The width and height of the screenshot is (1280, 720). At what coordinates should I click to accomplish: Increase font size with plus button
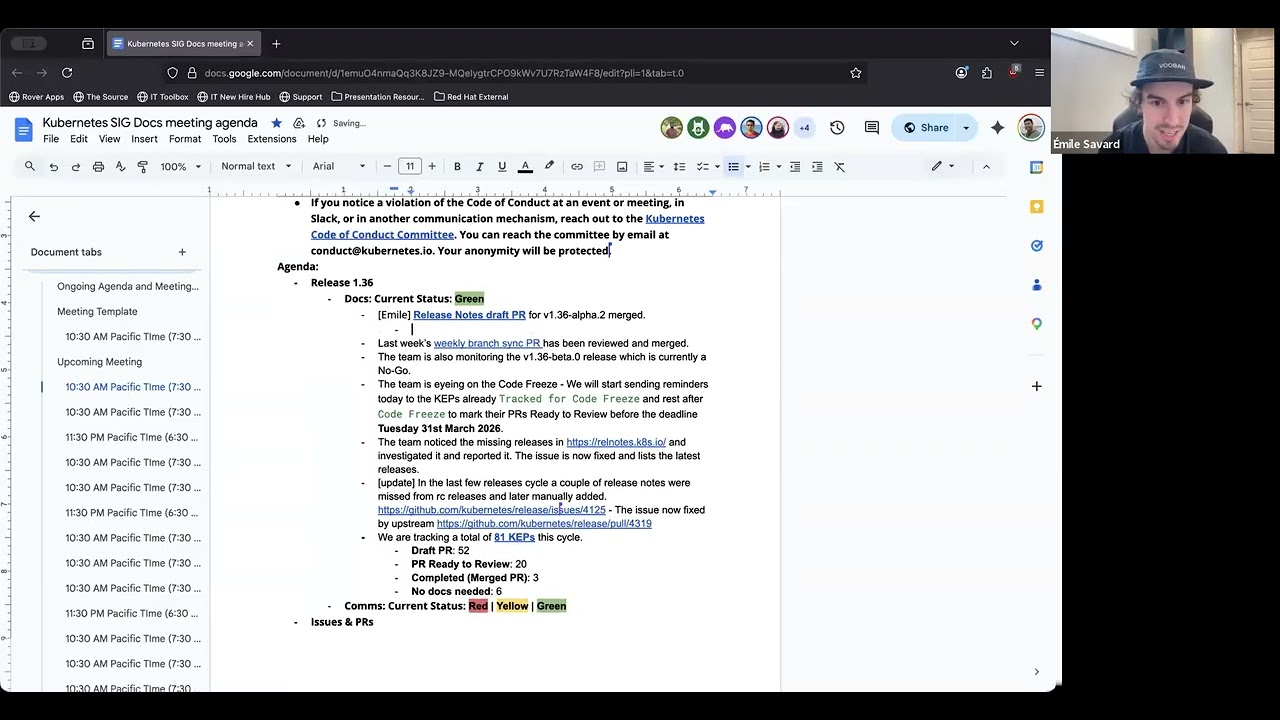pyautogui.click(x=432, y=166)
